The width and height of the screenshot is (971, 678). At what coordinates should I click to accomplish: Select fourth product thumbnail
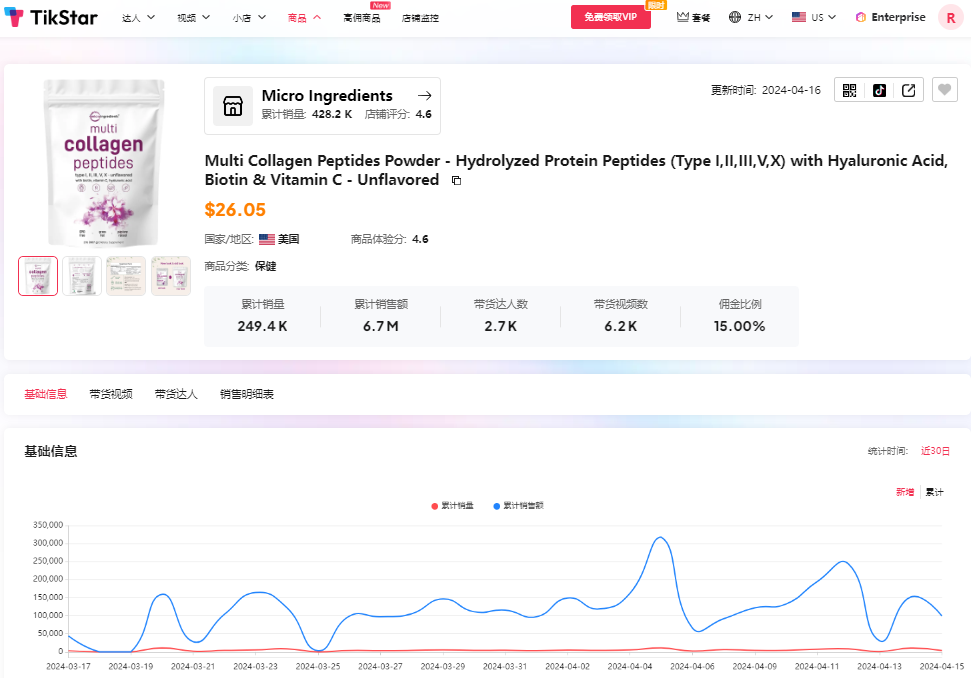point(171,276)
